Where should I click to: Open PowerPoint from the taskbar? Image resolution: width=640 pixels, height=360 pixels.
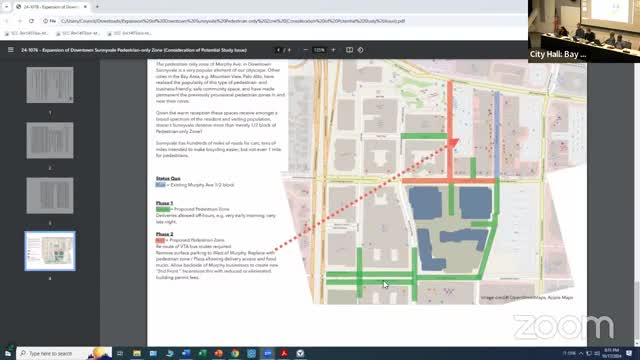(x=218, y=353)
